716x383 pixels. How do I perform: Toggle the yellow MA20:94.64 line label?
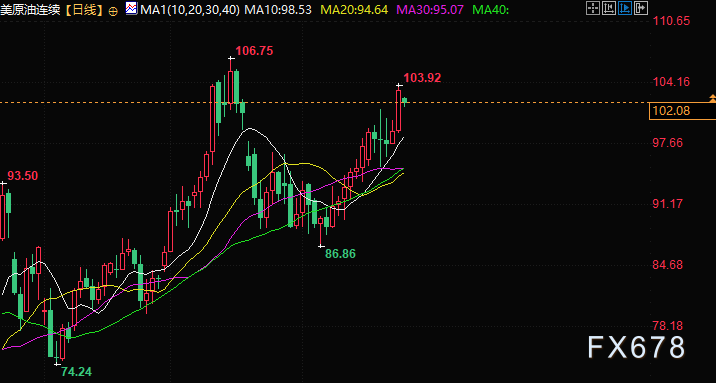[355, 9]
